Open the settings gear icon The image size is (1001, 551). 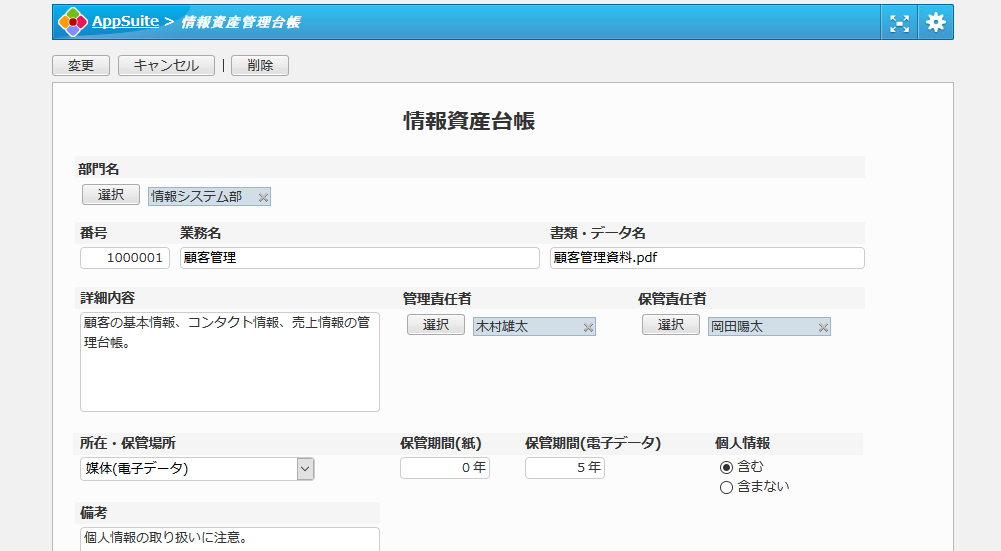[x=936, y=22]
